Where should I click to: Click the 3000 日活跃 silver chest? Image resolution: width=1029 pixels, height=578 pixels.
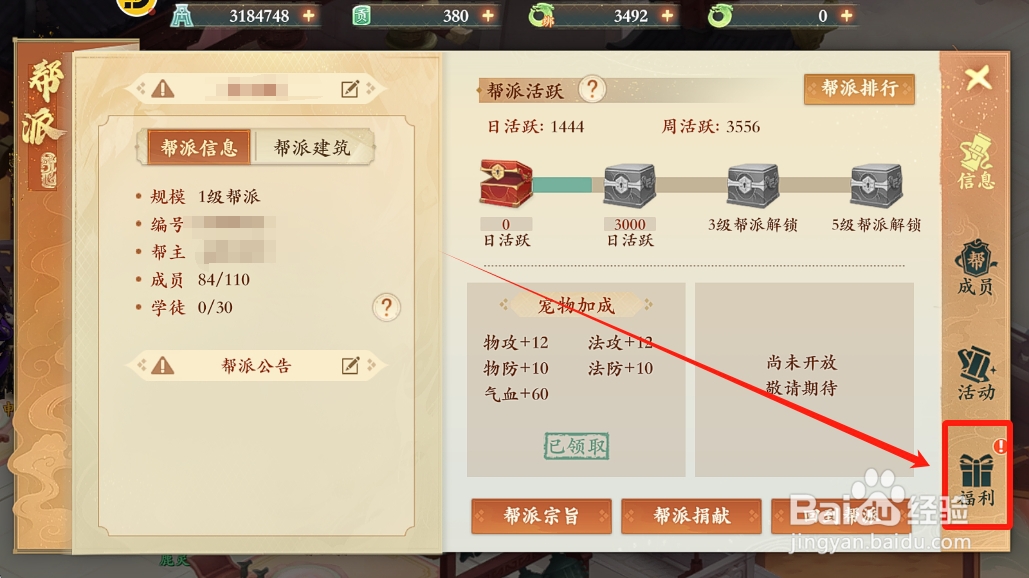point(629,185)
